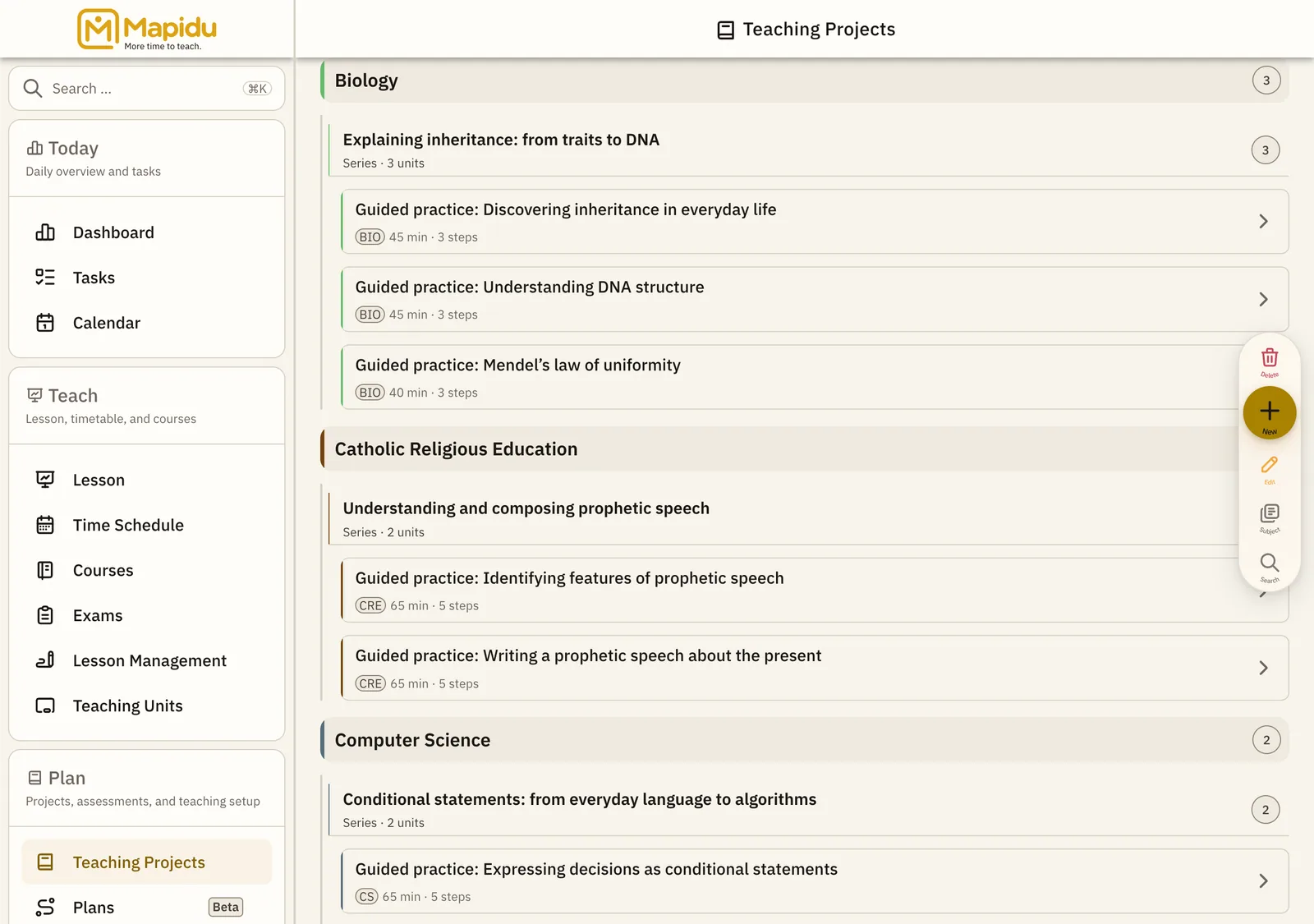Viewport: 1314px width, 924px height.
Task: Open Courses menu item
Action: pos(147,570)
